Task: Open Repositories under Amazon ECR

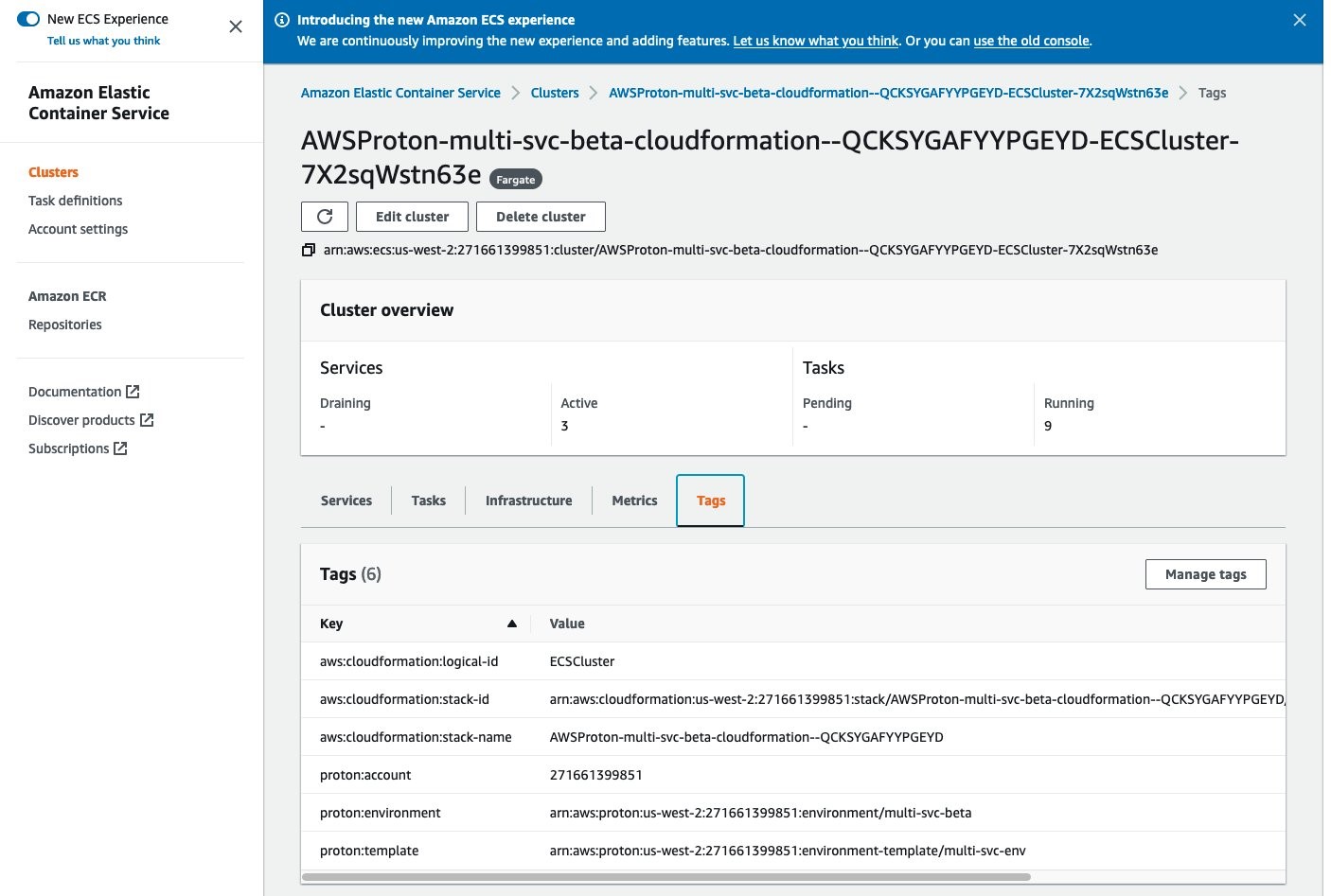Action: [65, 325]
